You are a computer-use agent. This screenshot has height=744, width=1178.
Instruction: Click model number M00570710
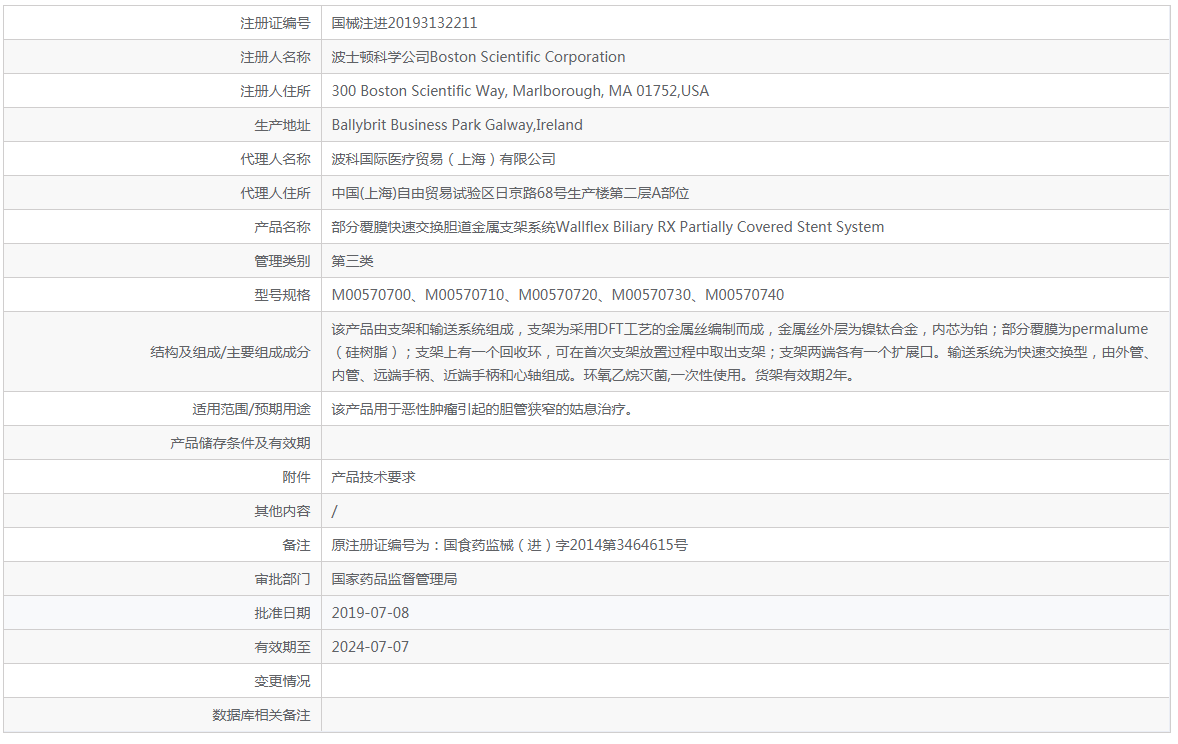465,295
